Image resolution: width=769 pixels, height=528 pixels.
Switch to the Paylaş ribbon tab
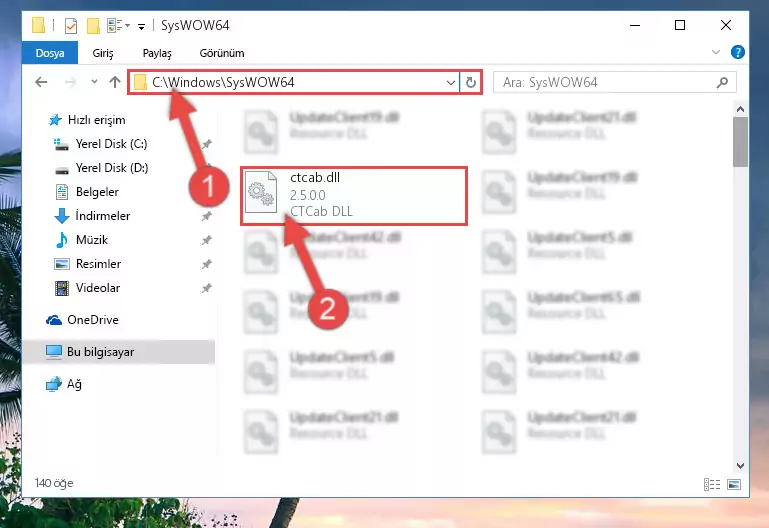pos(157,53)
